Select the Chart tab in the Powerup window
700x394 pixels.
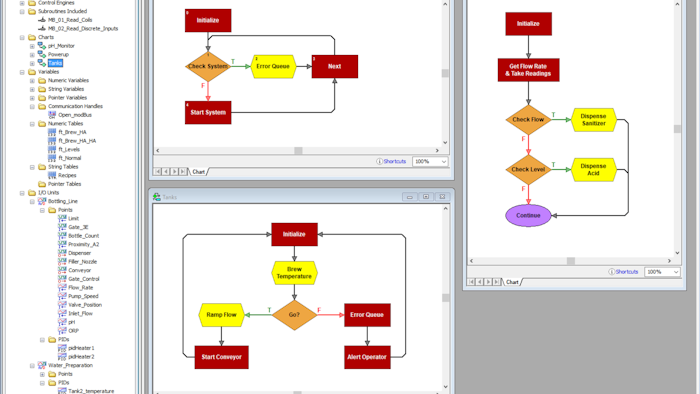tap(199, 172)
